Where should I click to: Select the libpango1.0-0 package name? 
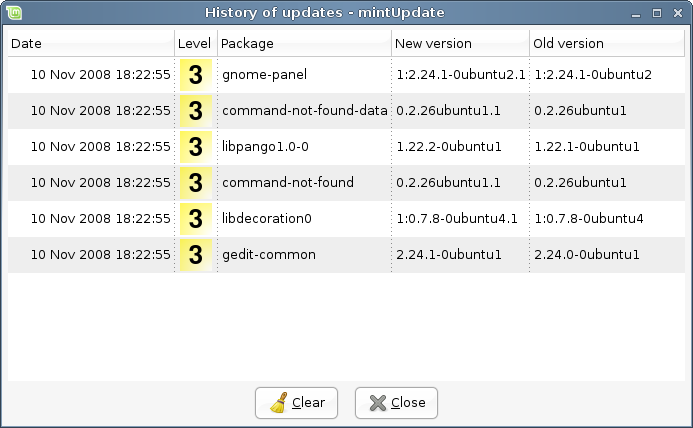point(265,147)
